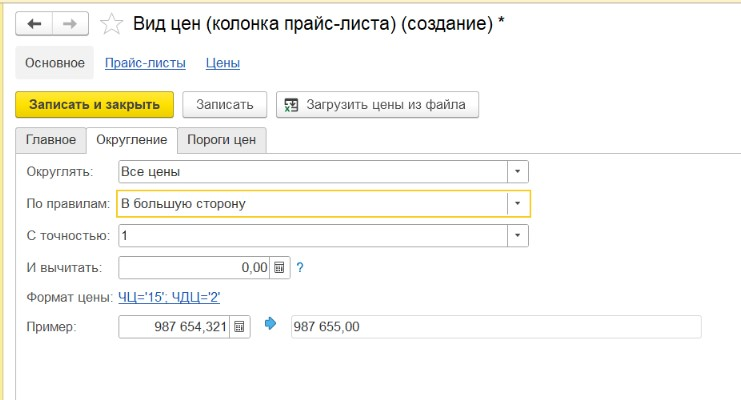The image size is (741, 400).
Task: Open the 'Прайс-листы' link
Action: point(145,63)
